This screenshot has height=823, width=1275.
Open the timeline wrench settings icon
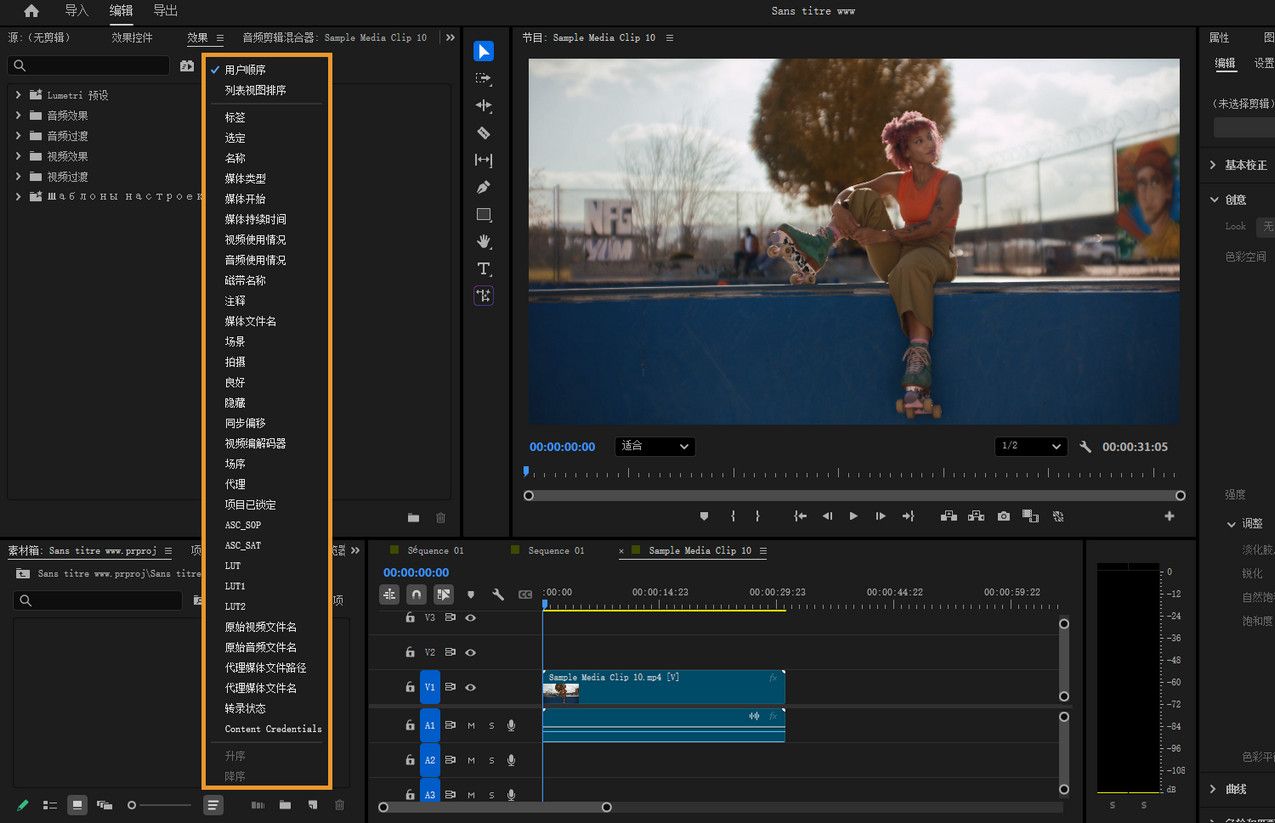pyautogui.click(x=498, y=594)
